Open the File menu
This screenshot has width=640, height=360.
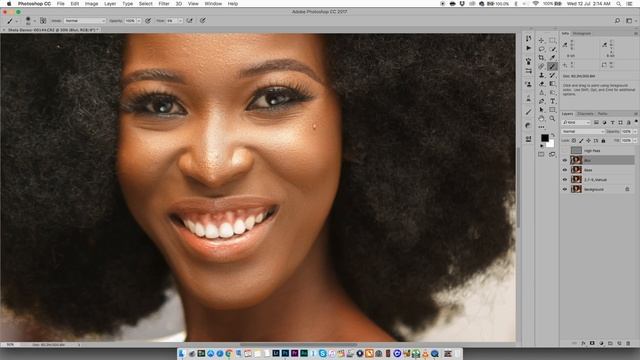[x=60, y=4]
